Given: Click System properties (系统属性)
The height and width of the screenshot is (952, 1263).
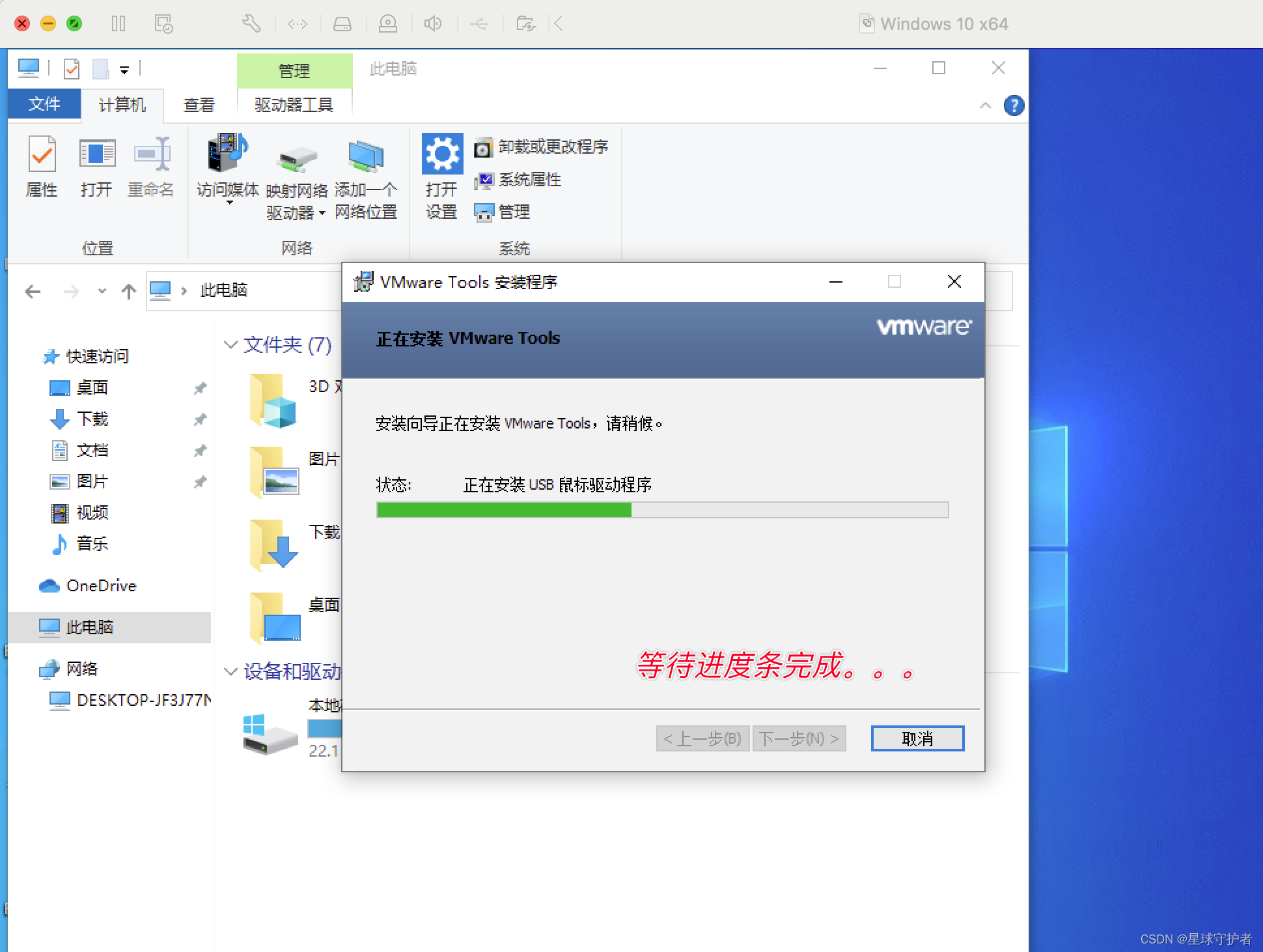Looking at the screenshot, I should pos(518,180).
